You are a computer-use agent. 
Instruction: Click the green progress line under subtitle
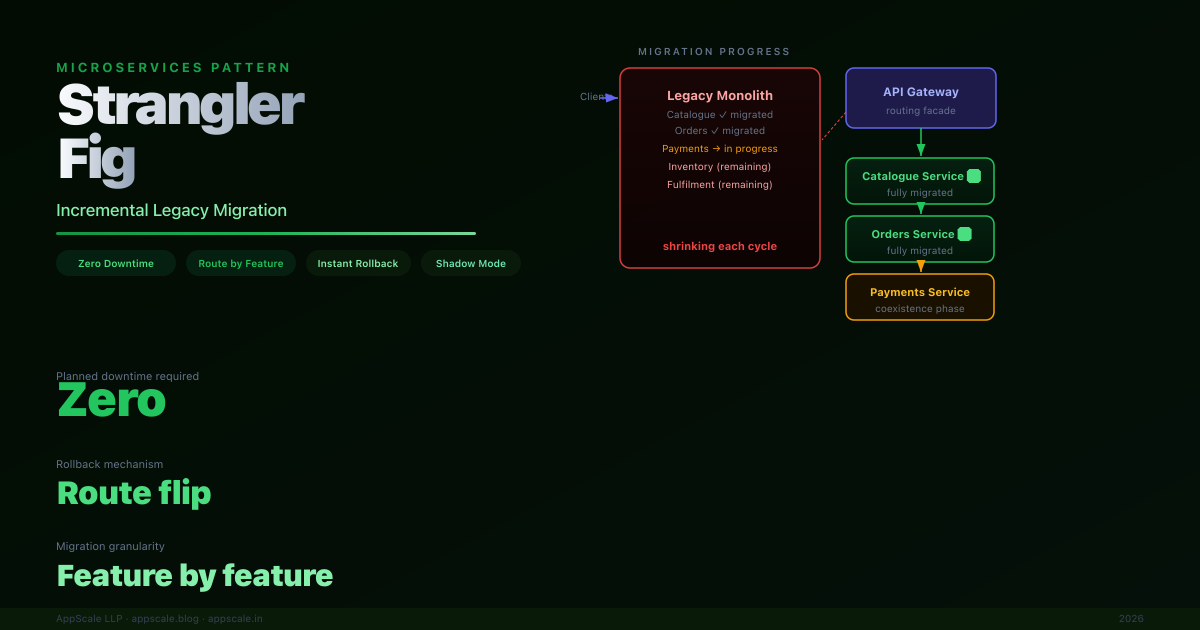pos(266,233)
